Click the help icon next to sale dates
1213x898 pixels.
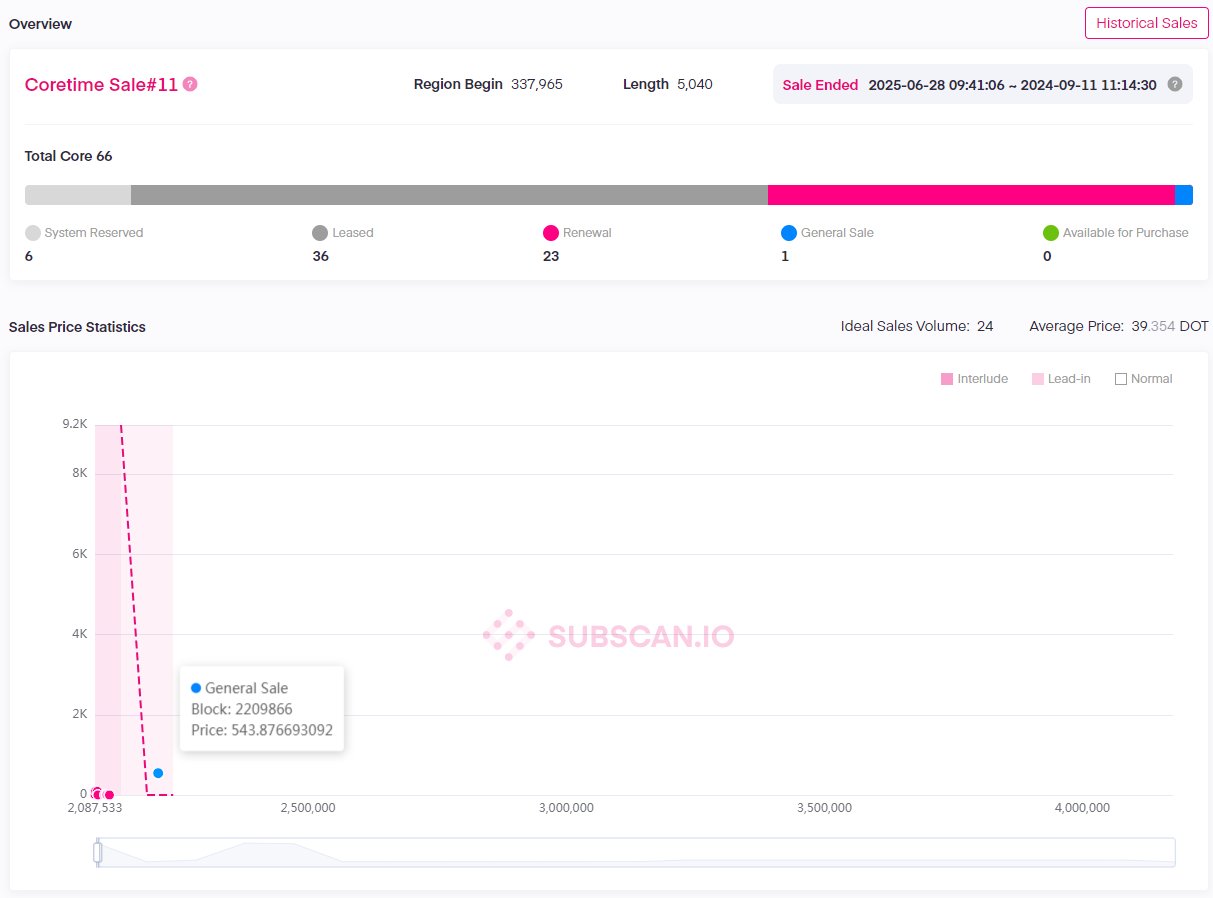[x=1175, y=85]
